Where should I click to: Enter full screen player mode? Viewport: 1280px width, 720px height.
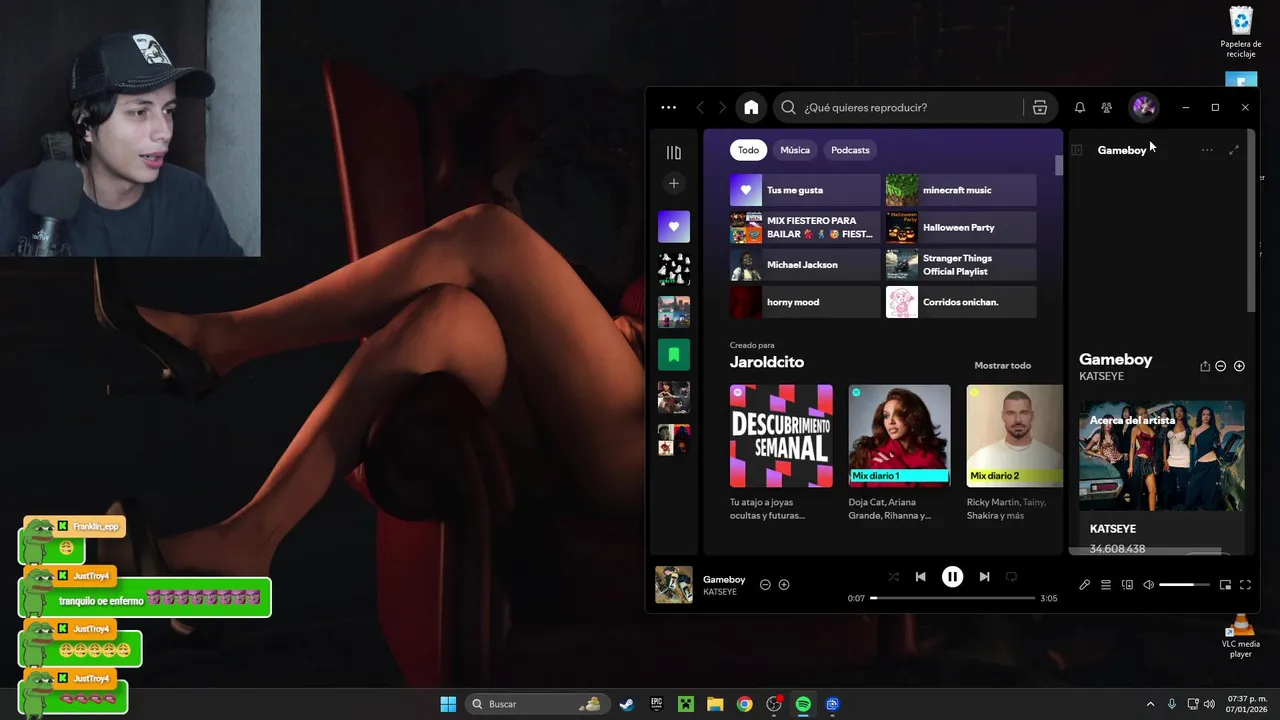pos(1245,585)
